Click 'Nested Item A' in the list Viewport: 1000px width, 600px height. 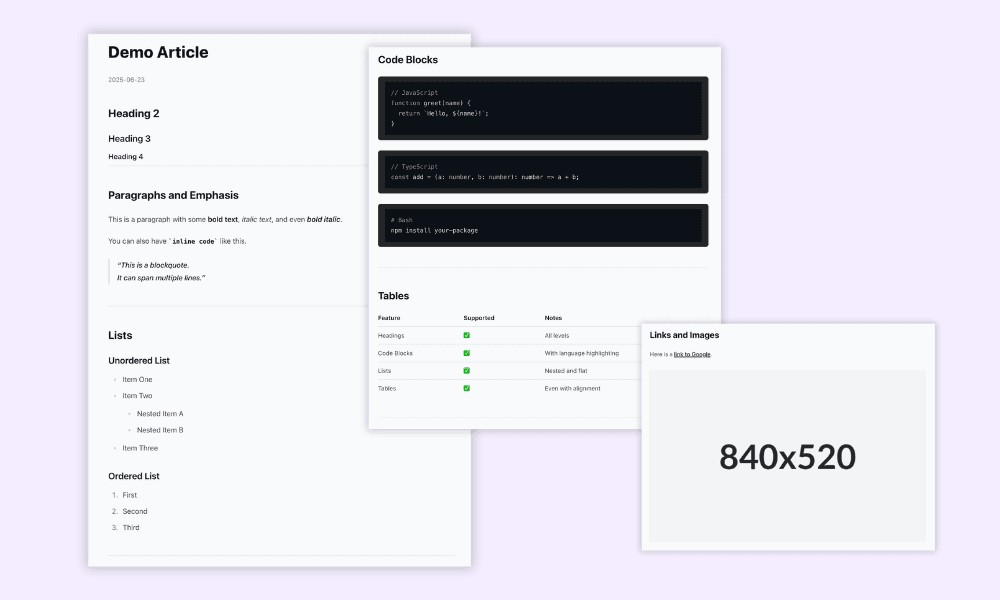160,414
